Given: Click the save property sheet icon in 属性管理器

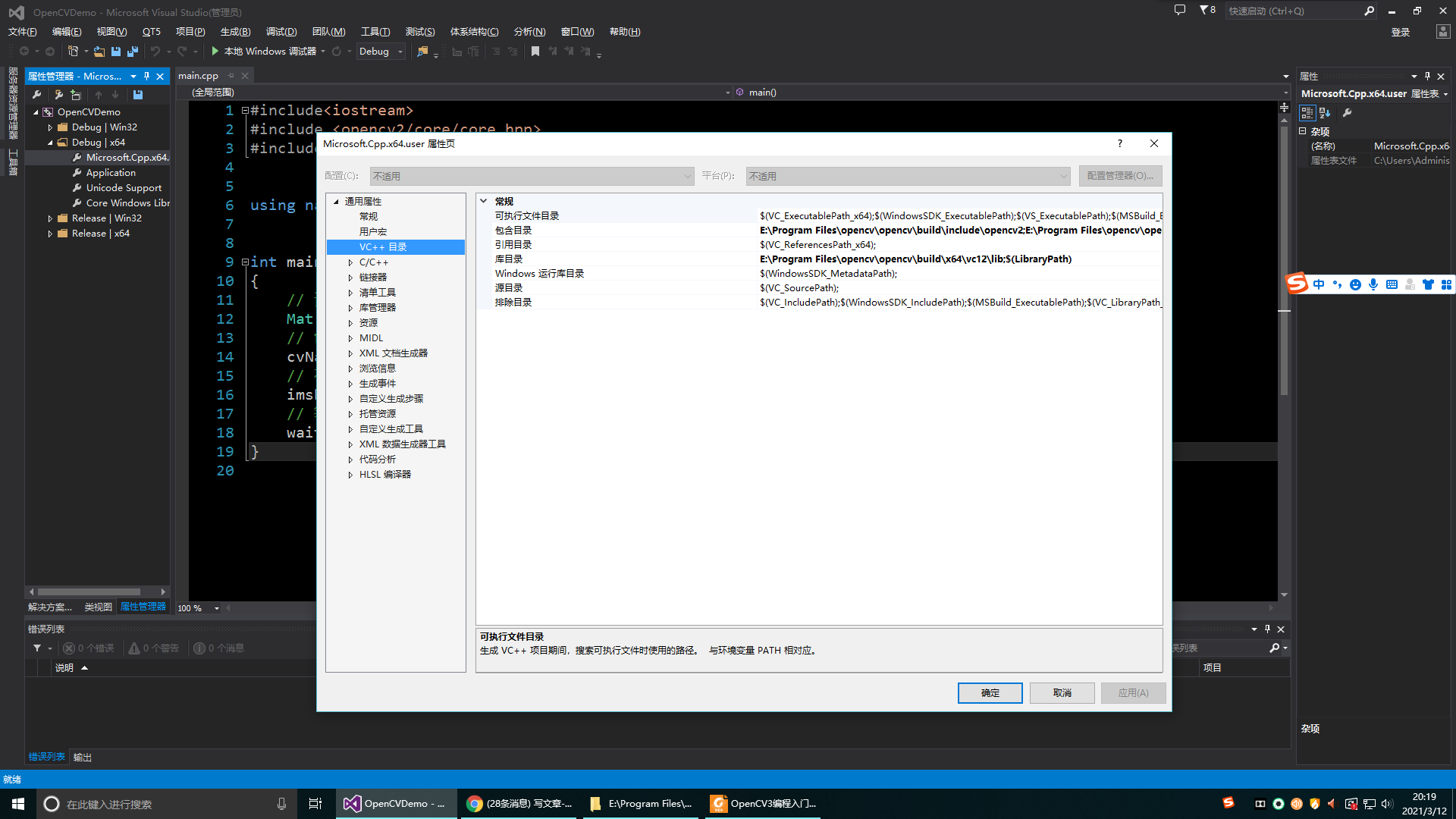Looking at the screenshot, I should coord(138,94).
